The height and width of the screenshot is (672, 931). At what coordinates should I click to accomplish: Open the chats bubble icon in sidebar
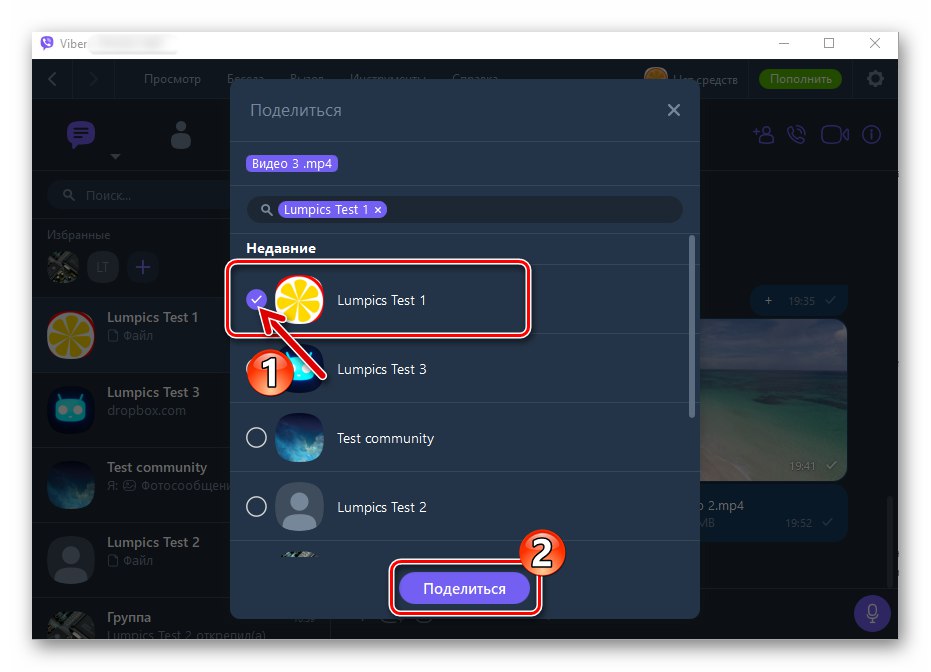(x=81, y=134)
